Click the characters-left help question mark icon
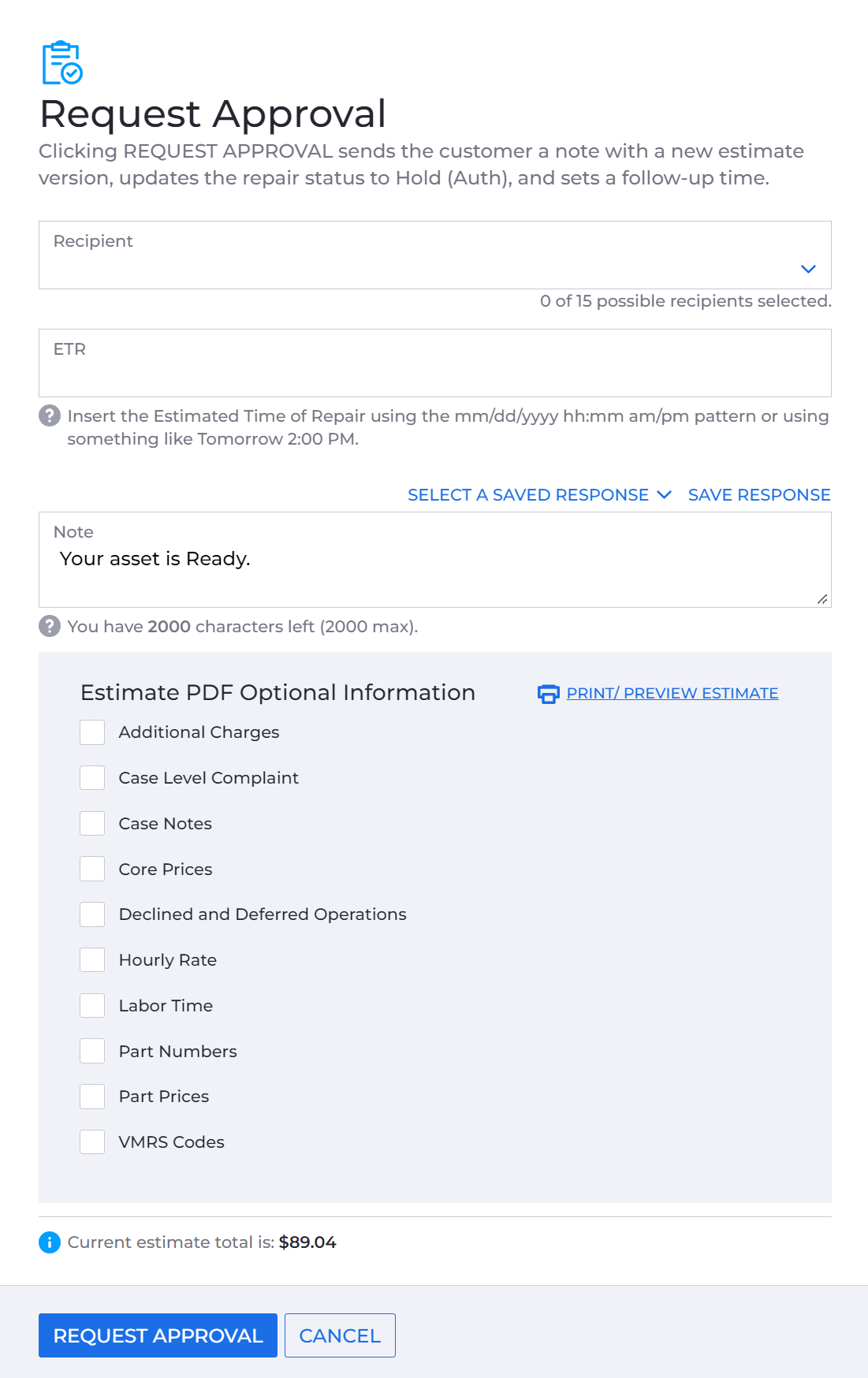The image size is (868, 1378). click(50, 626)
